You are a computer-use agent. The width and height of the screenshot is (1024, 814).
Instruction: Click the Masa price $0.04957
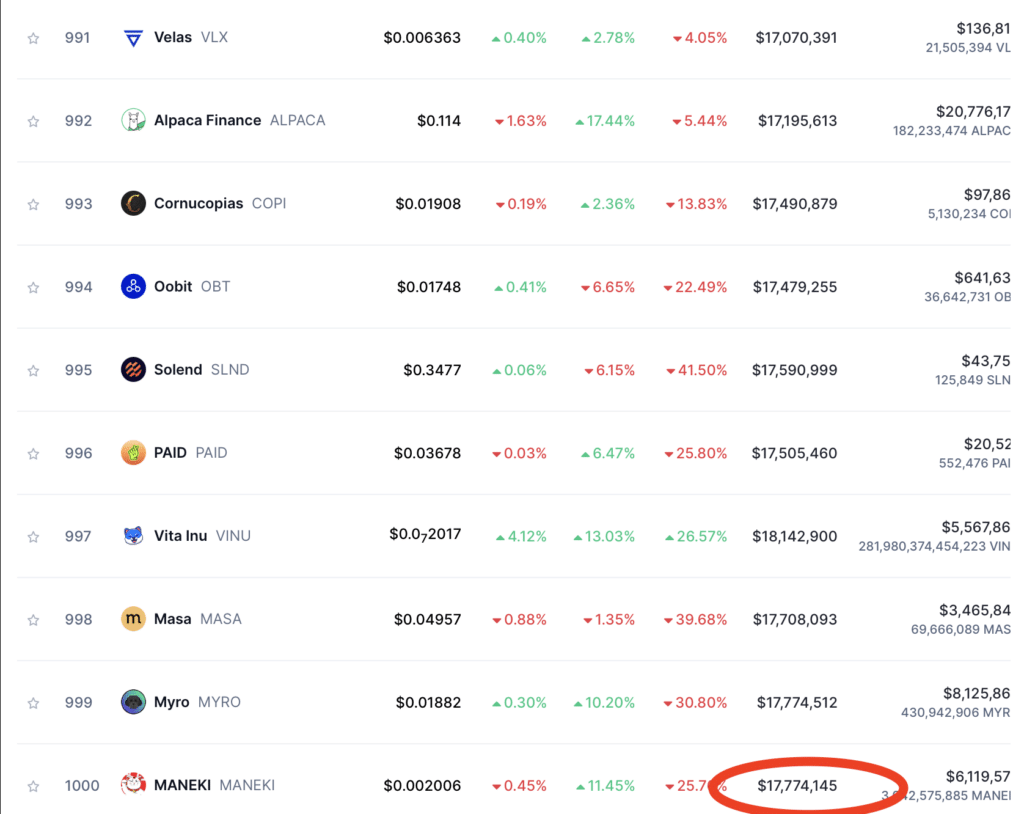pos(427,619)
